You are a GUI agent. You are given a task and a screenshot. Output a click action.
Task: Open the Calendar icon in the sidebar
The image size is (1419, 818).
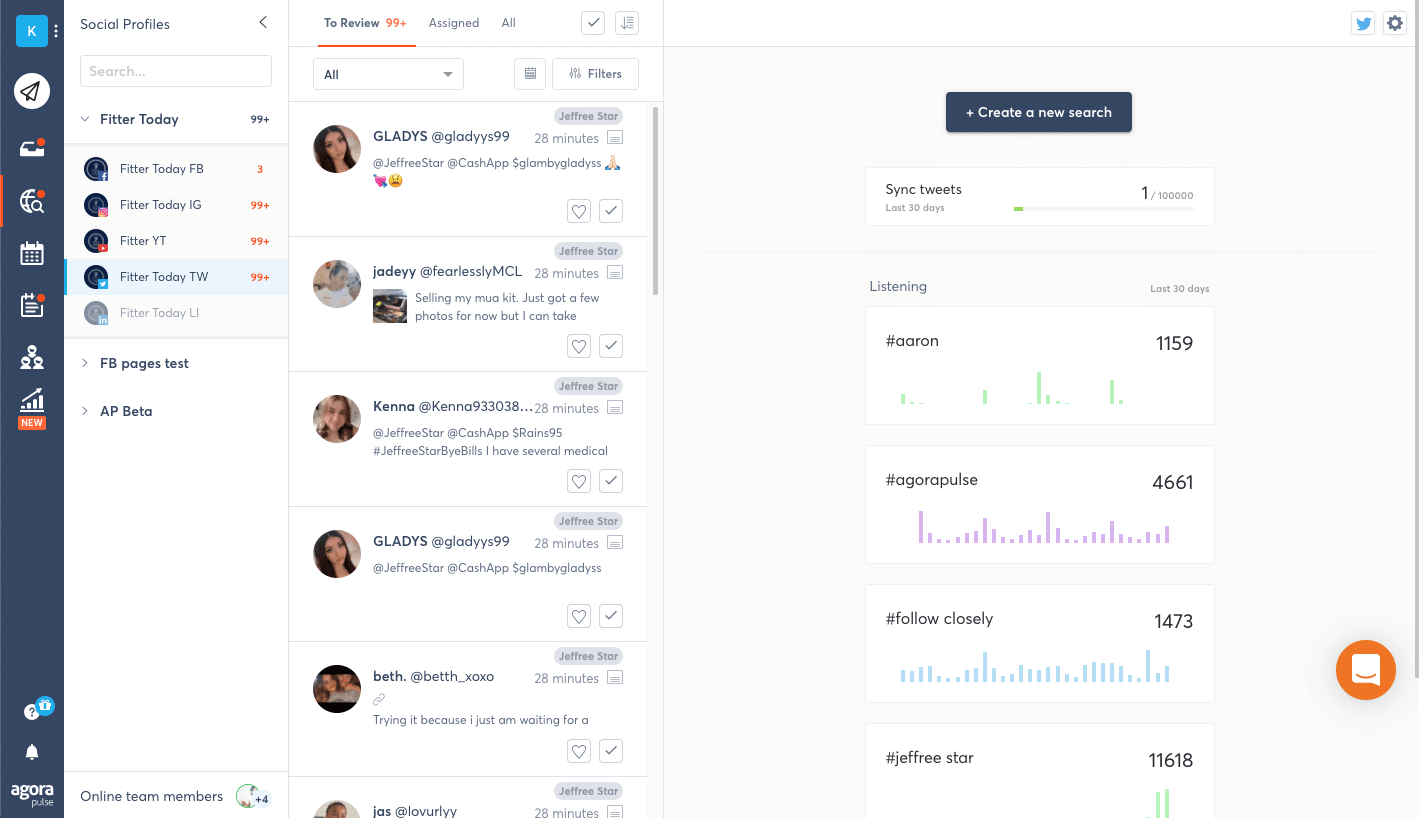[32, 253]
